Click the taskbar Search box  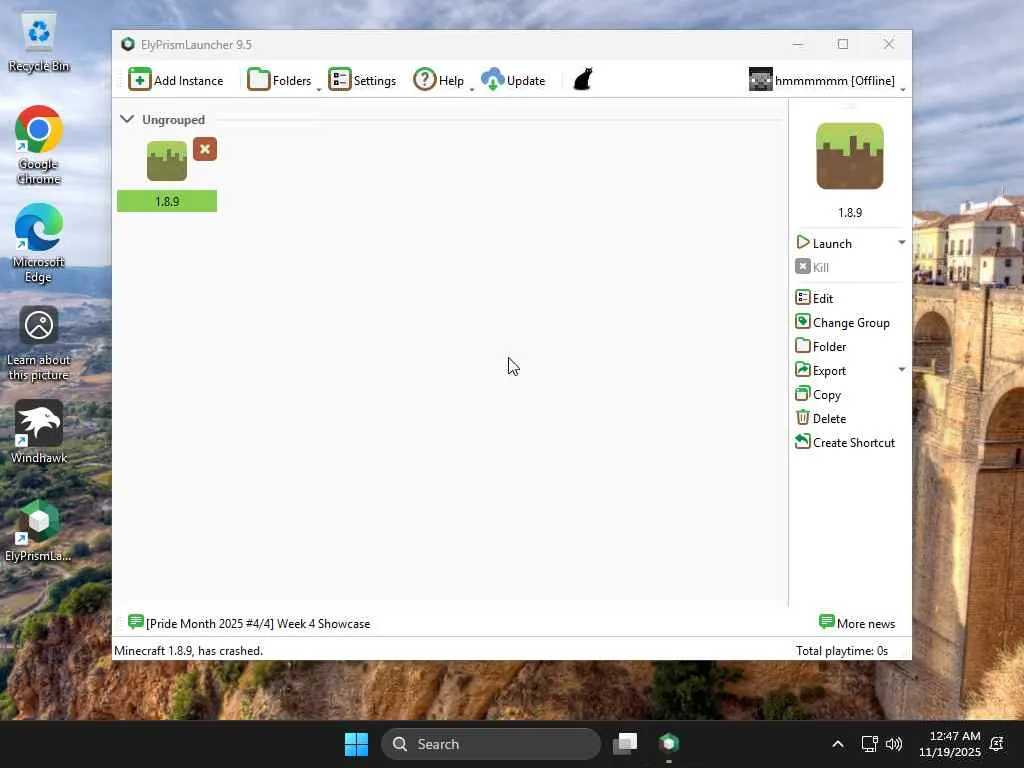[491, 744]
